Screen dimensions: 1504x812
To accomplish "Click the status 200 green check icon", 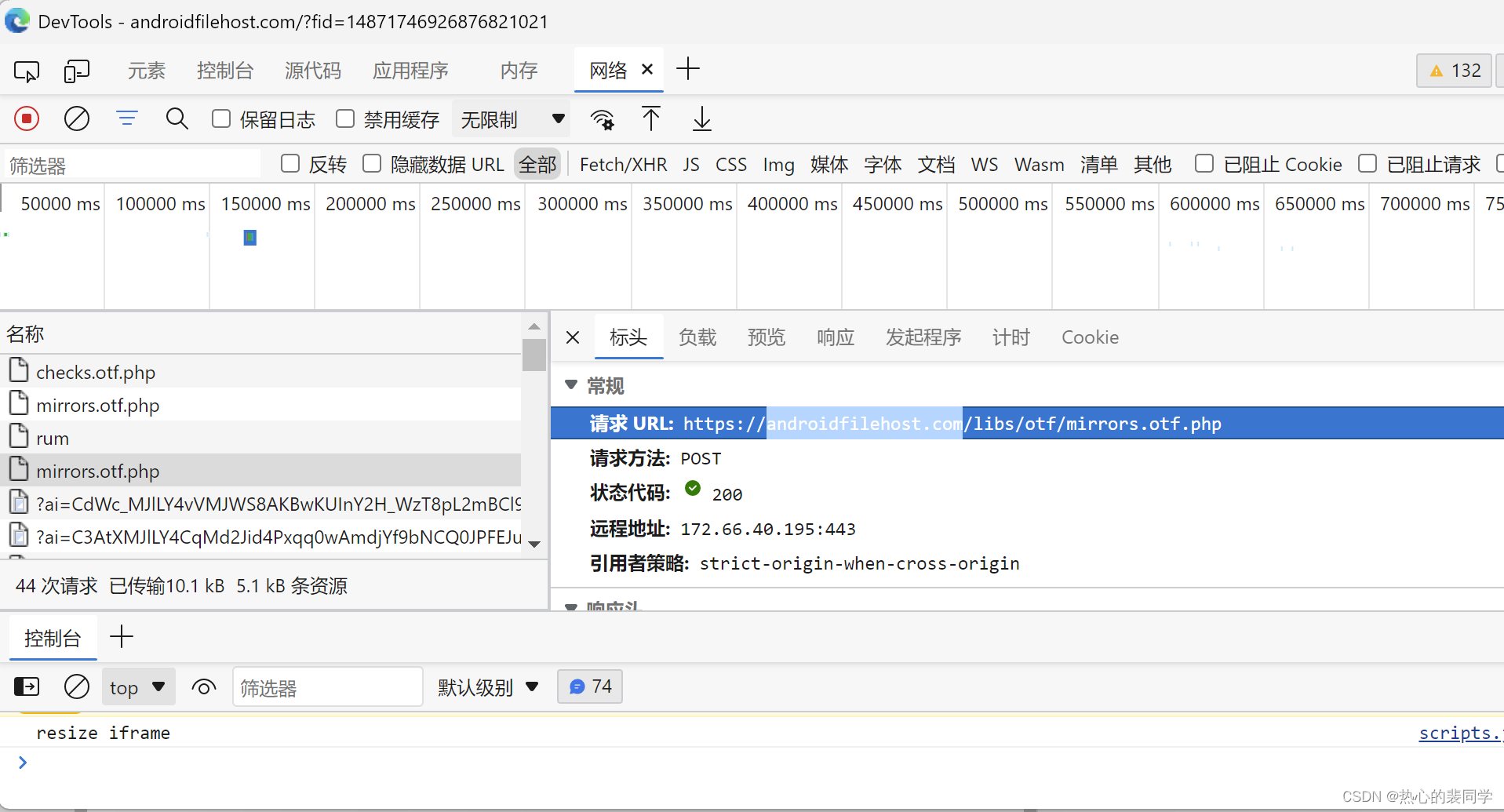I will [693, 489].
